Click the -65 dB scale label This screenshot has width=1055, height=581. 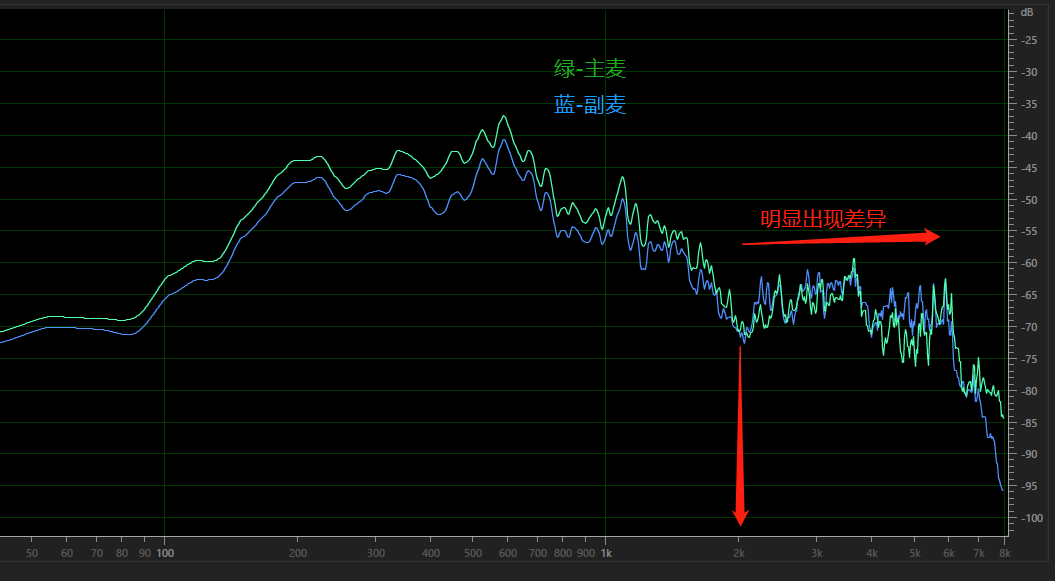point(1029,295)
